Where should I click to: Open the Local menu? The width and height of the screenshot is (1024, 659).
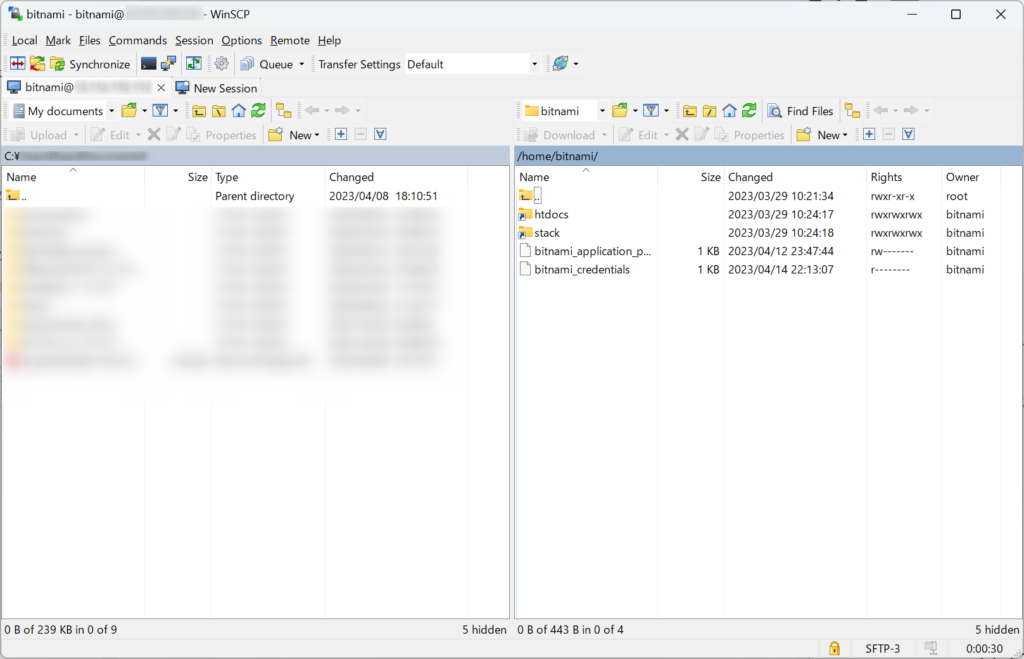[24, 40]
